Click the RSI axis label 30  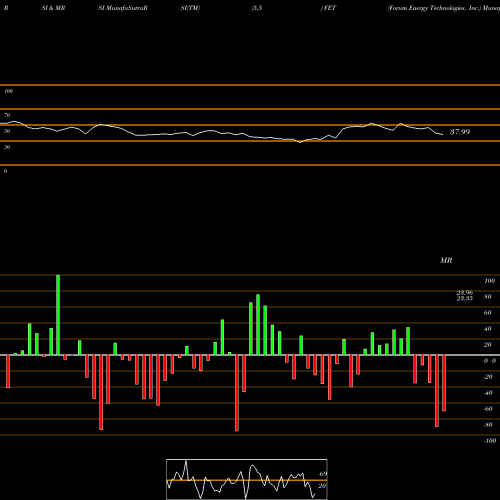pyautogui.click(x=7, y=147)
